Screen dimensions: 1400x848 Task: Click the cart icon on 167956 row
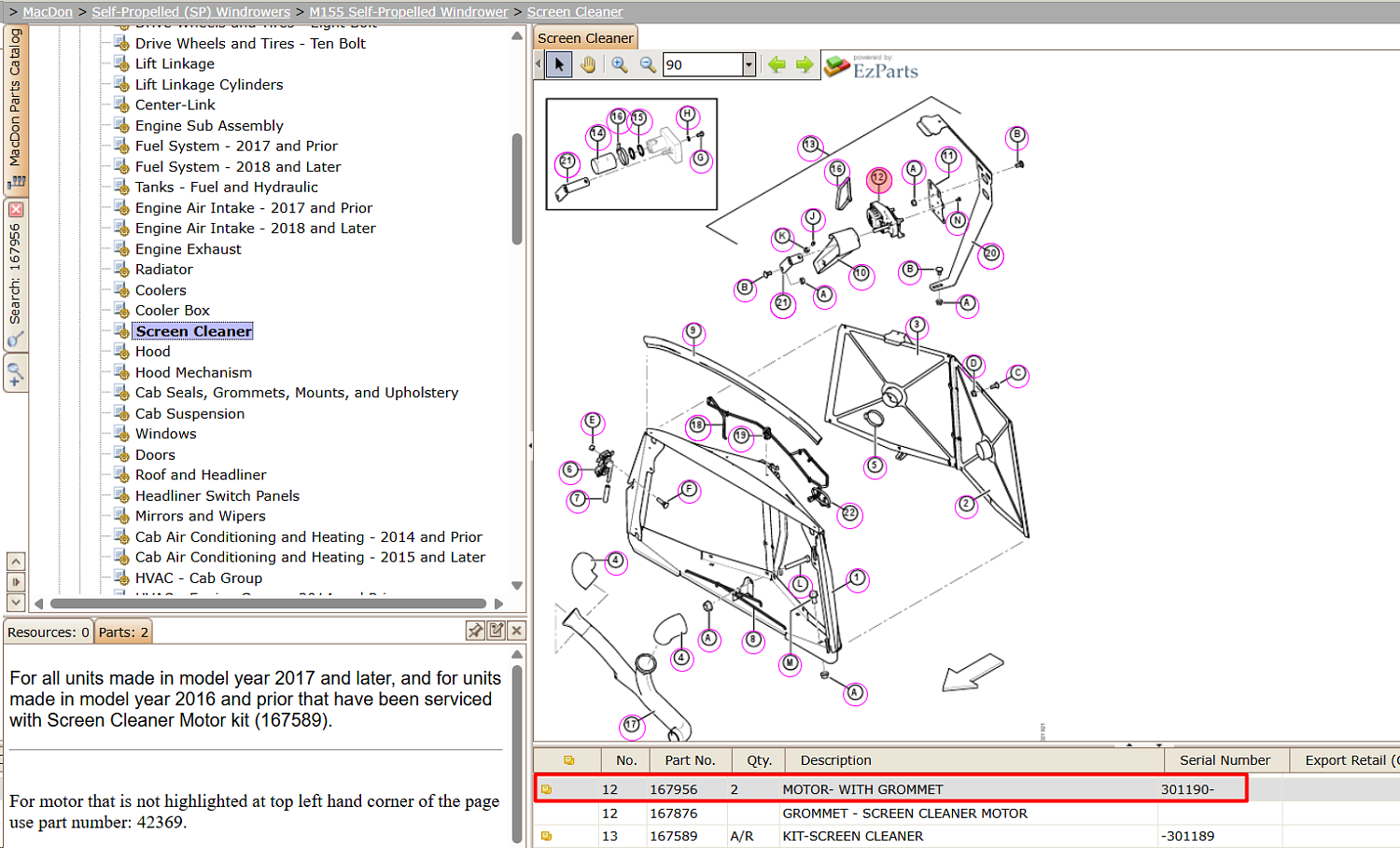pyautogui.click(x=547, y=790)
